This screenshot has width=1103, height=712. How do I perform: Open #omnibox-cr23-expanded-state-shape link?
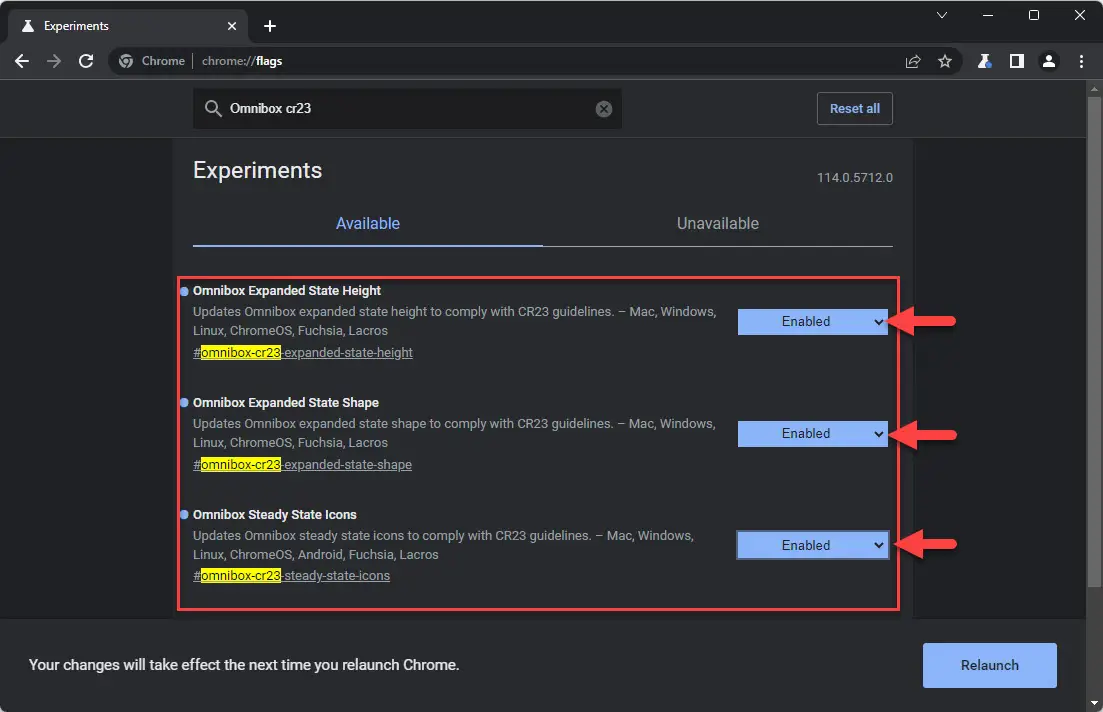tap(302, 464)
